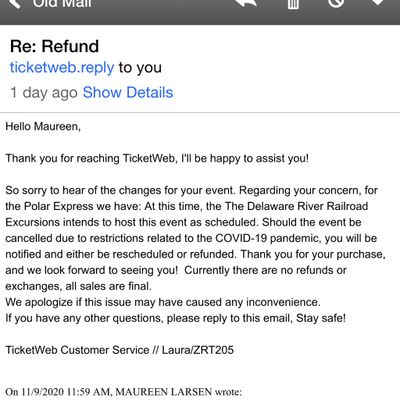Tap the TicketWeb Customer Service signature

pos(119,350)
